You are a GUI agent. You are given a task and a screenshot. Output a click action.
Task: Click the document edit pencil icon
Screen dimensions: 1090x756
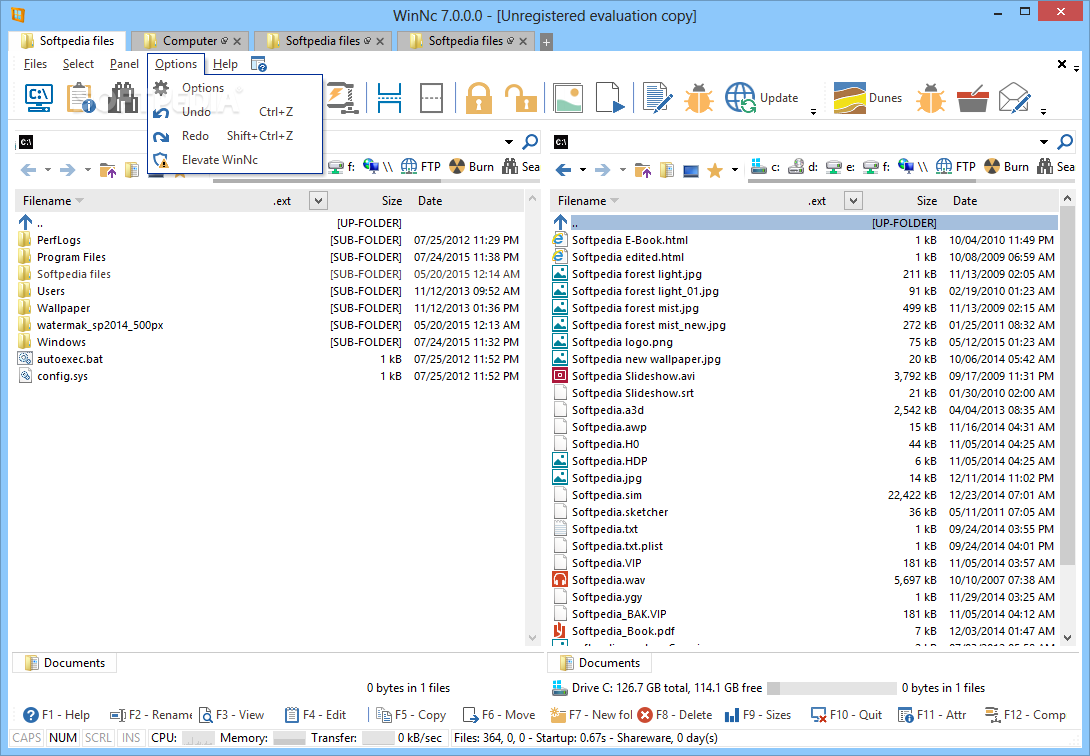[x=657, y=98]
